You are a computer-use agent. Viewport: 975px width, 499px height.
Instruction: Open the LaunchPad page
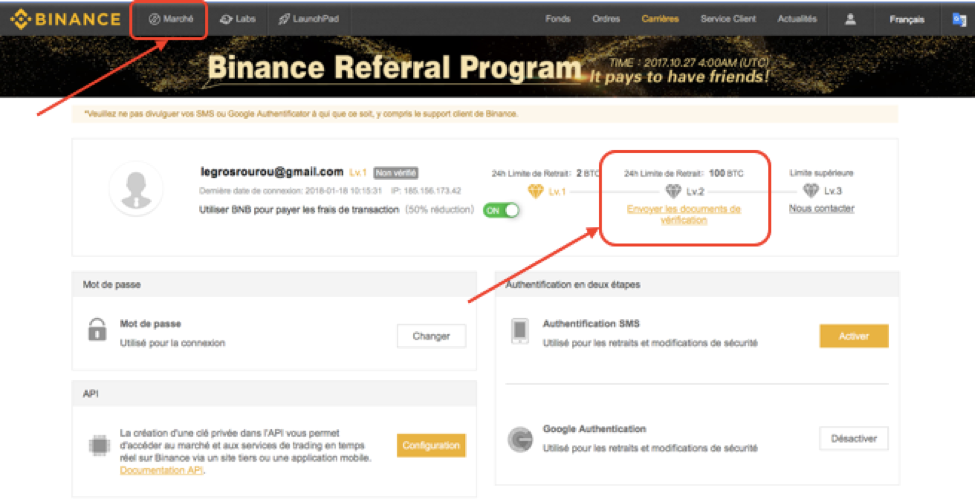tap(308, 19)
